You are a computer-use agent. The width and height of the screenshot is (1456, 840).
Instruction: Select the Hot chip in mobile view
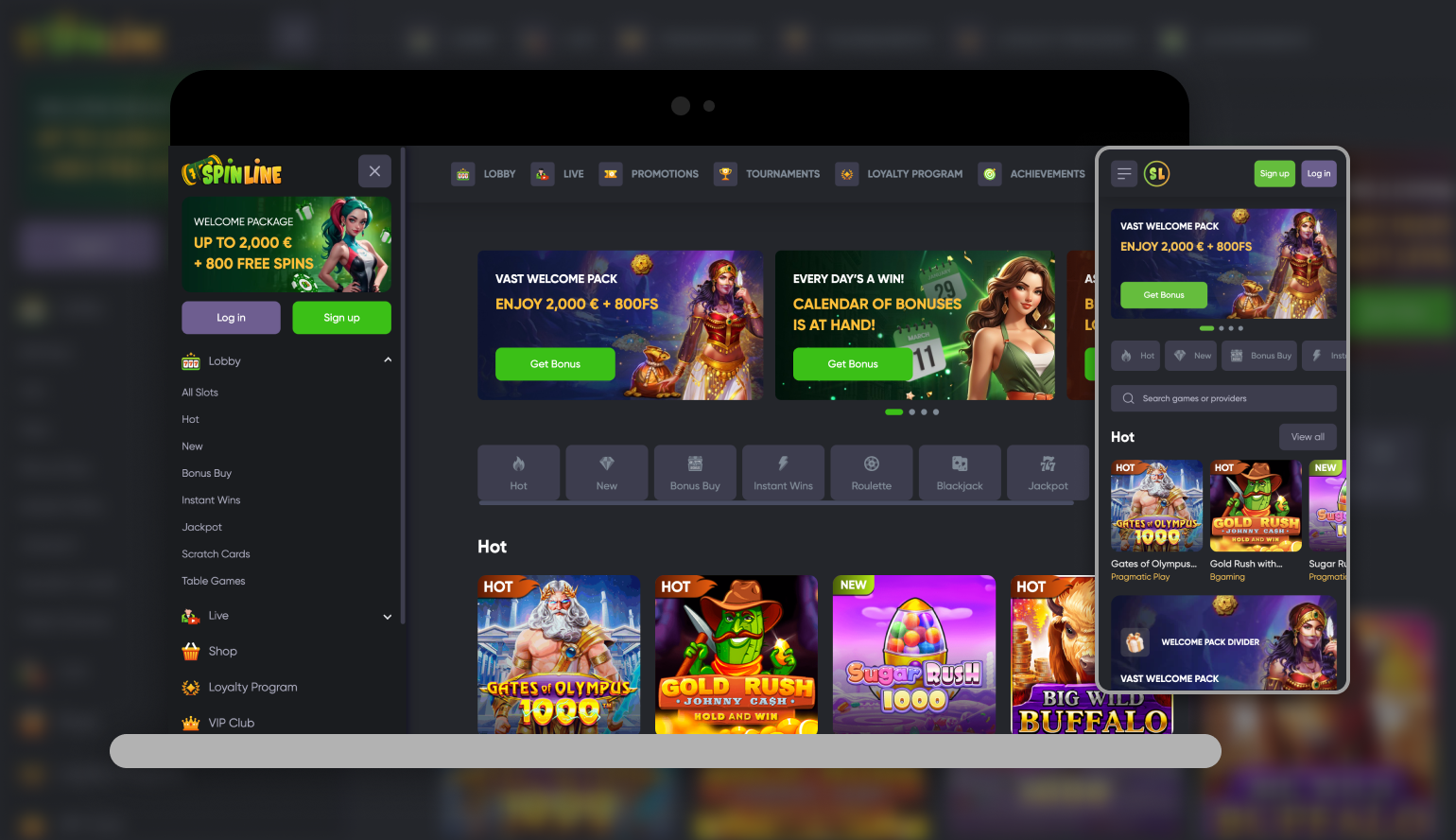click(x=1135, y=356)
